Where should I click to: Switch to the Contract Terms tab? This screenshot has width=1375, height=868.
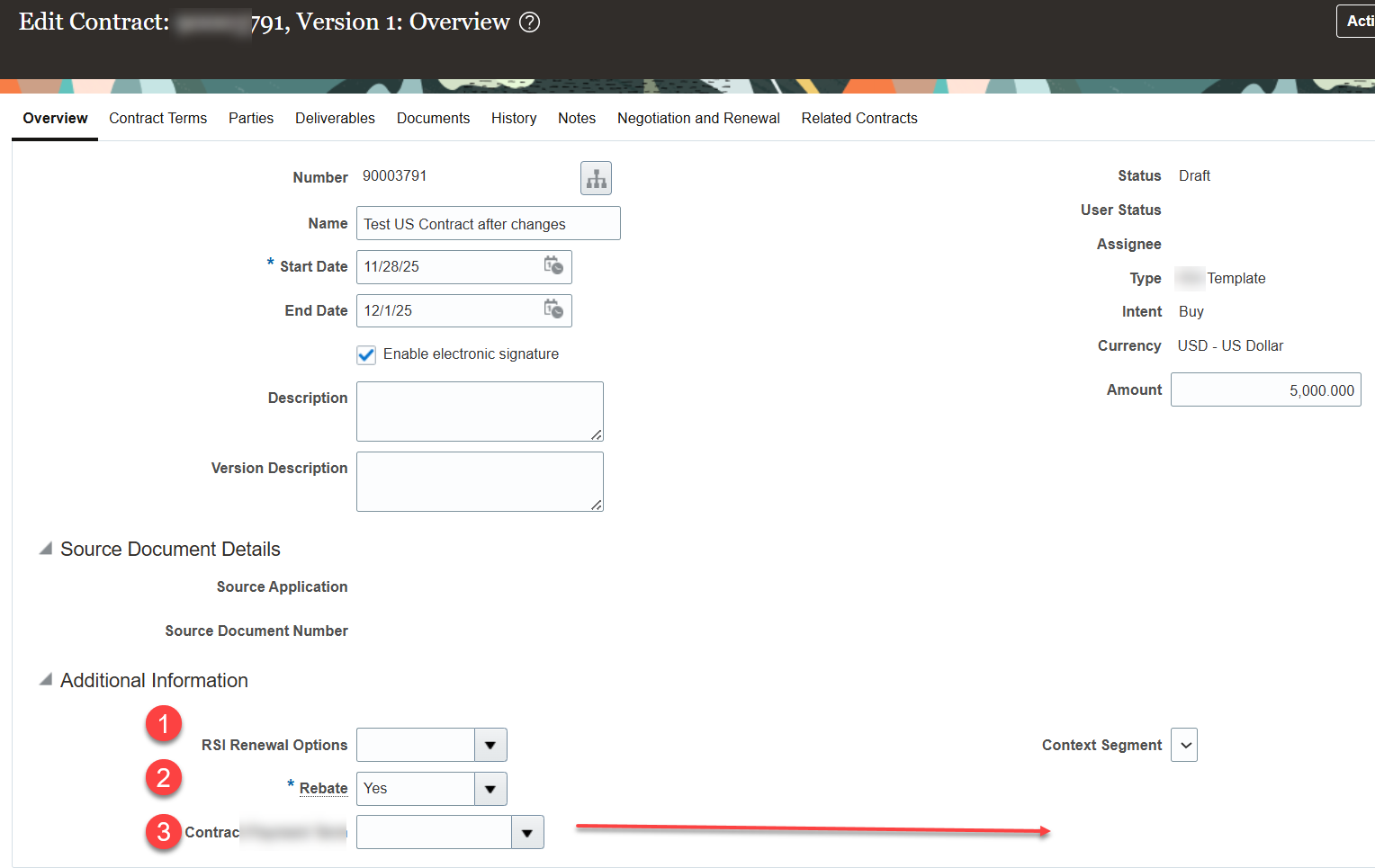click(x=157, y=119)
